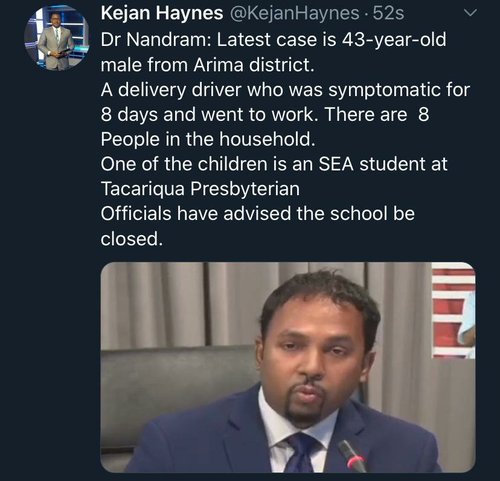The image size is (500, 481).
Task: Click the 'Dr Nandram: Latest case' line
Action: click(x=273, y=40)
